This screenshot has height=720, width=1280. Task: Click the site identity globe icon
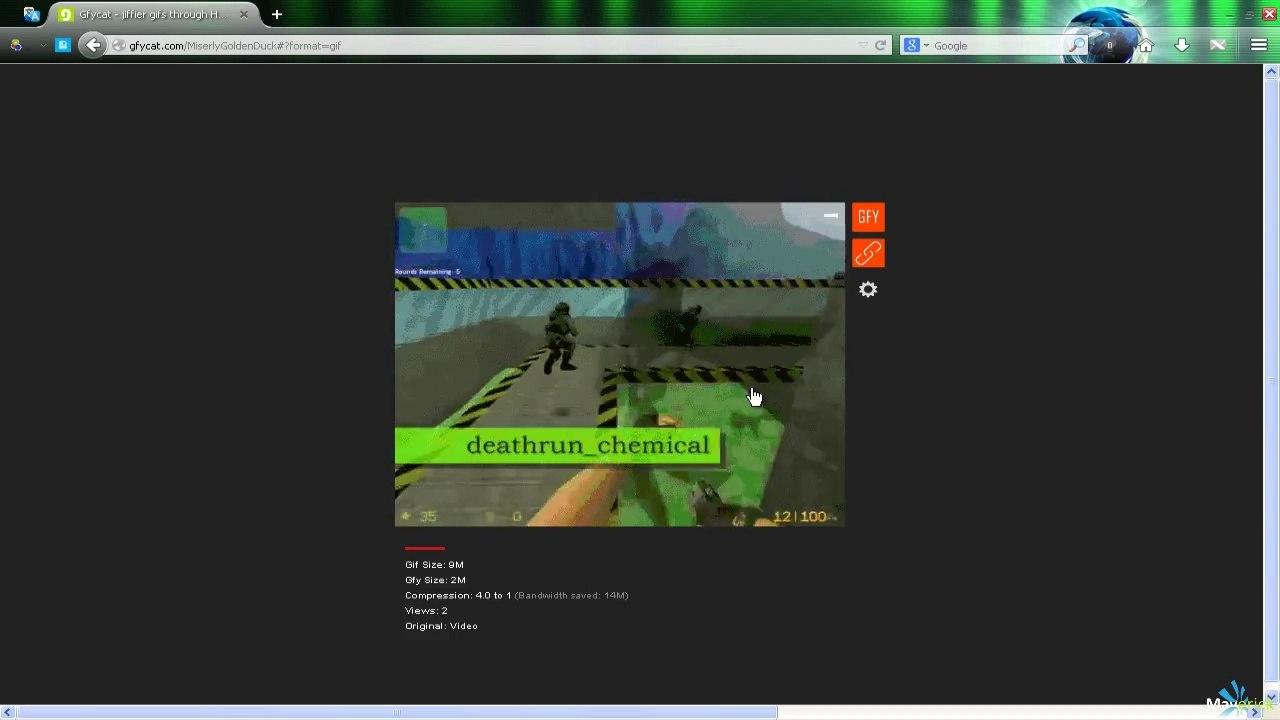click(x=119, y=45)
